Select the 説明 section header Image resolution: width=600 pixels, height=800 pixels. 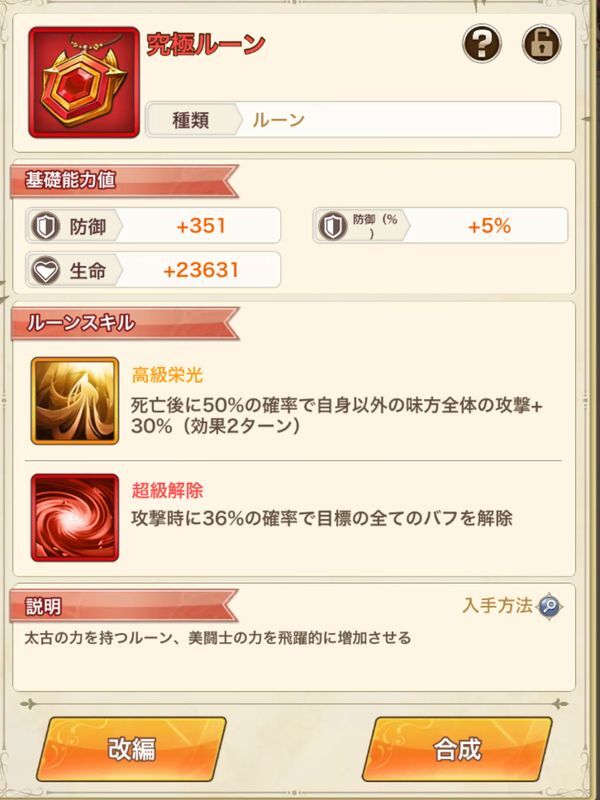coord(123,606)
